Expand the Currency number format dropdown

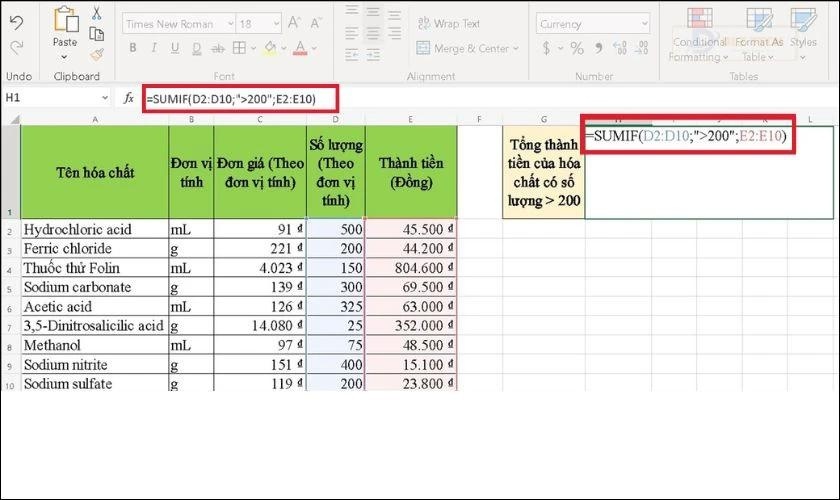click(645, 23)
